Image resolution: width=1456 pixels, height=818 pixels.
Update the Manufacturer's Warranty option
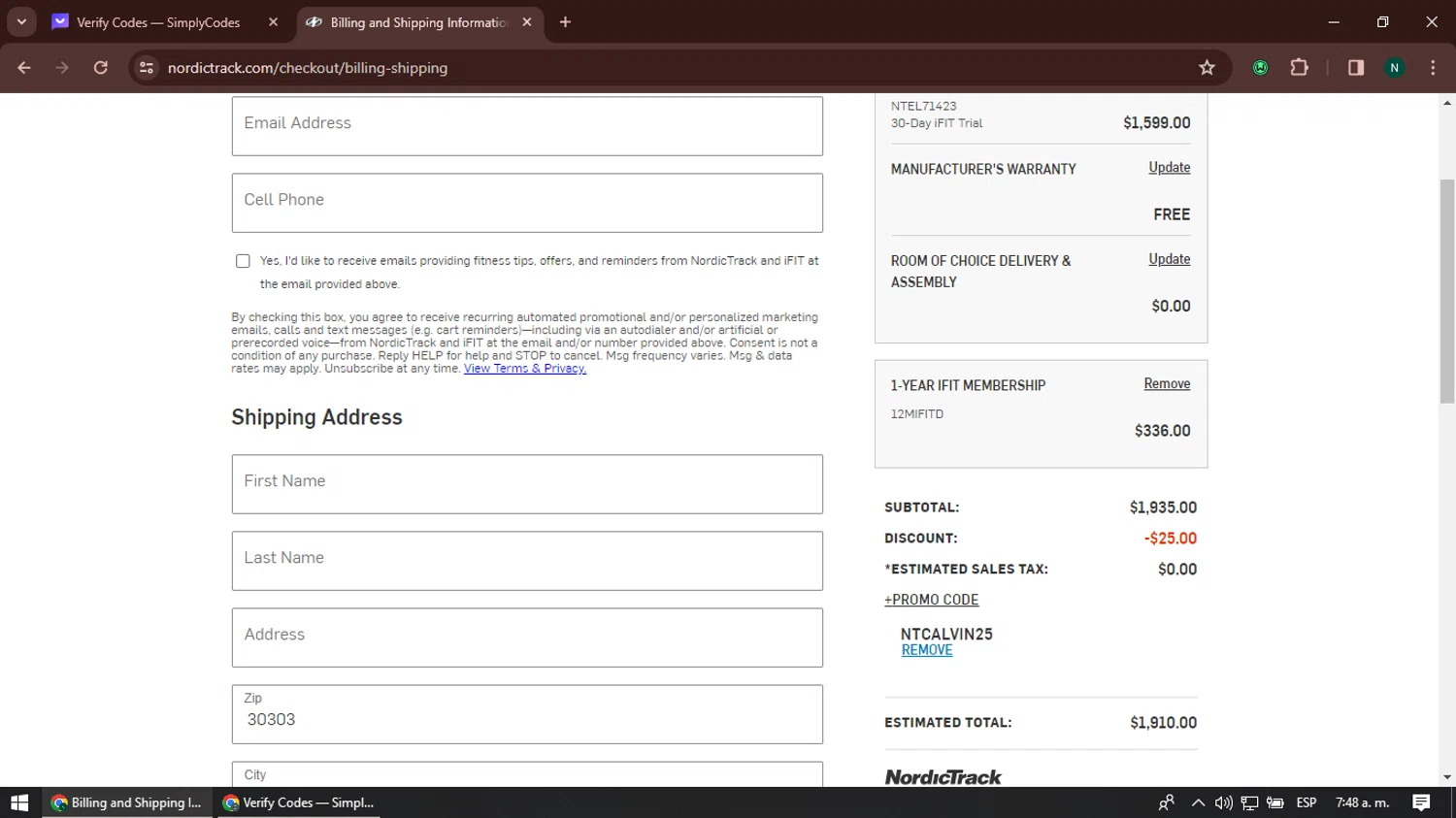click(x=1169, y=168)
